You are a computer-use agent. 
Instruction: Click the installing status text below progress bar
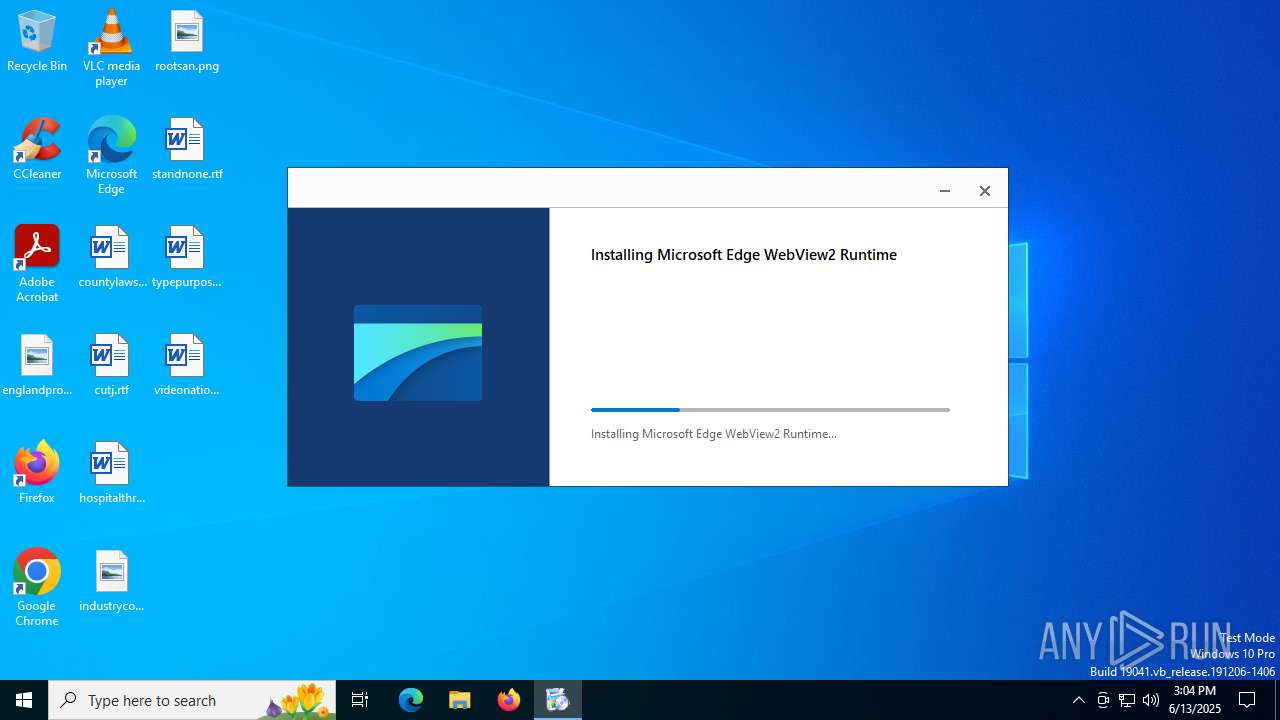(714, 434)
